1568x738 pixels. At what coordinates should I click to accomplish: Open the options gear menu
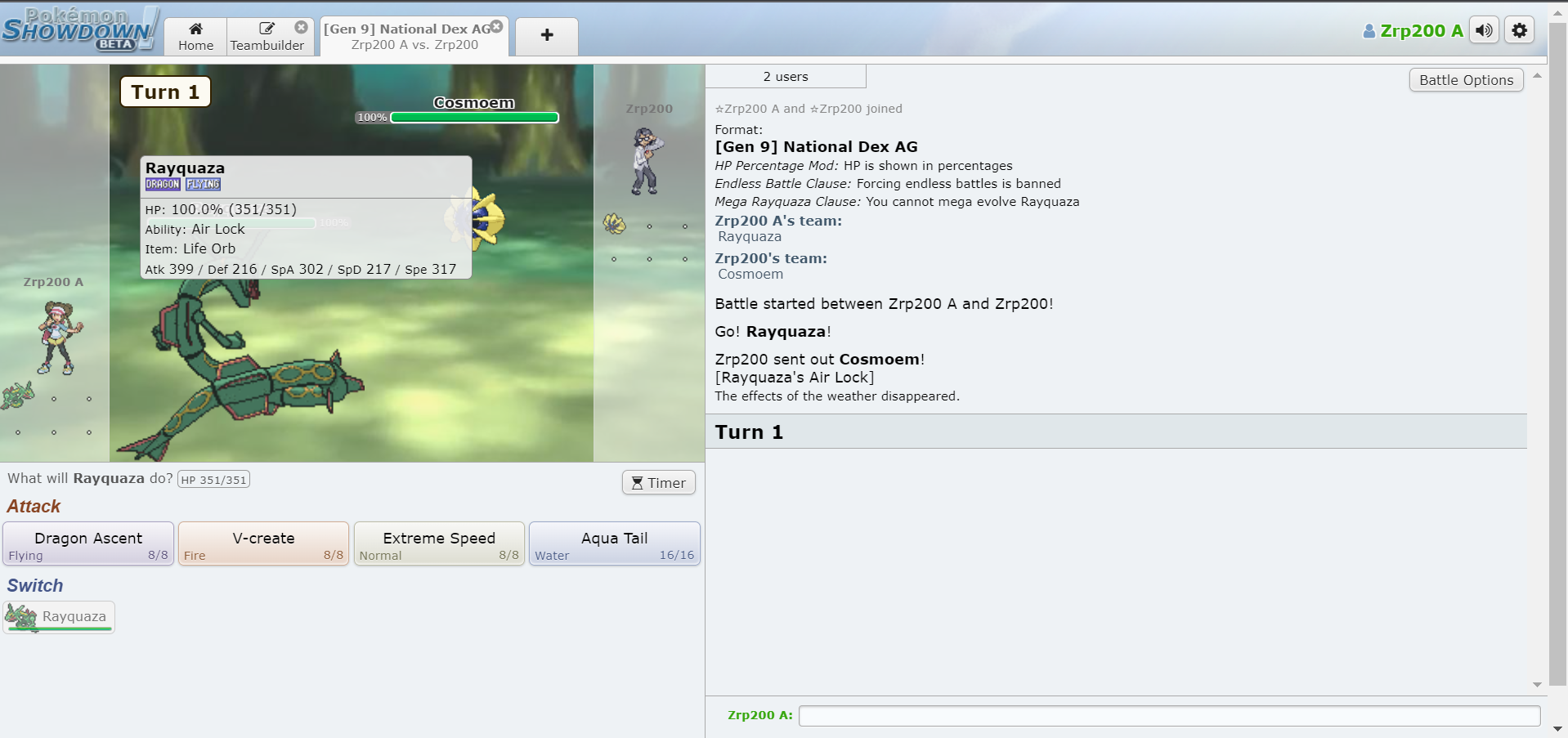point(1519,30)
